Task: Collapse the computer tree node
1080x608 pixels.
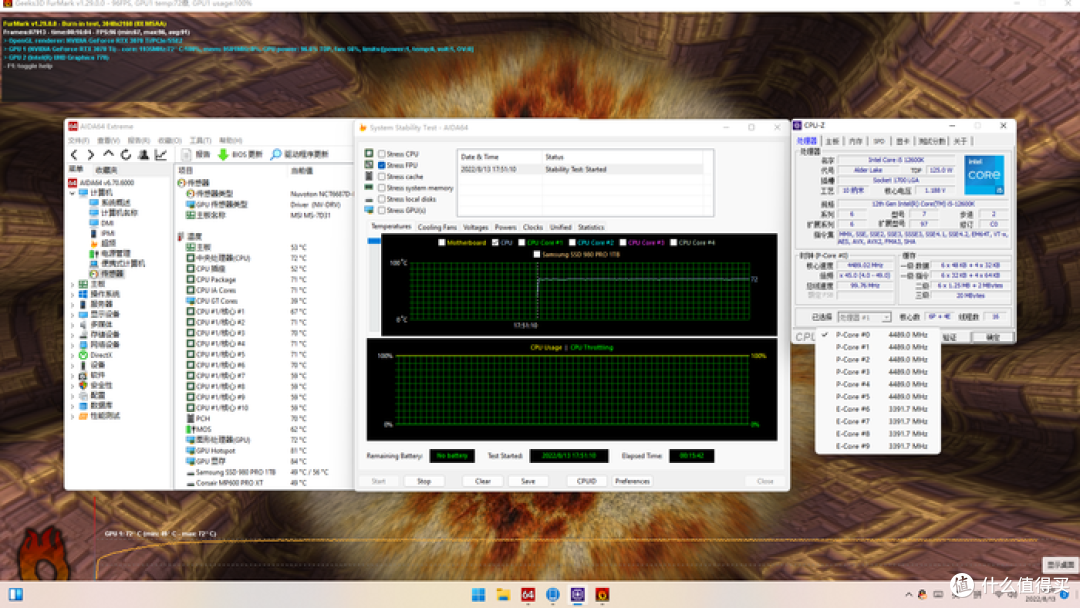Action: pyautogui.click(x=72, y=193)
